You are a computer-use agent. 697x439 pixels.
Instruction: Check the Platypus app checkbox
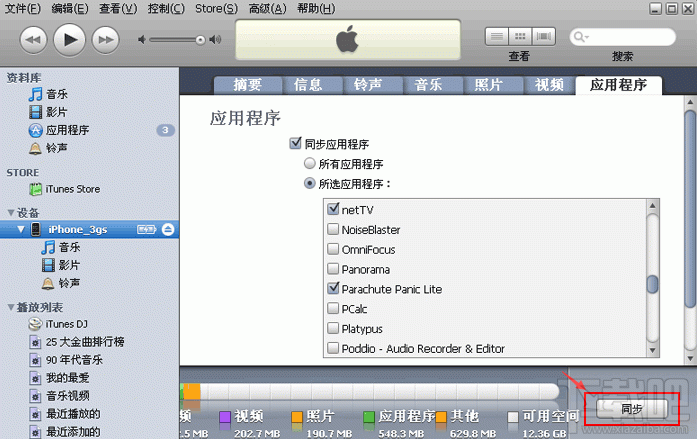[333, 328]
